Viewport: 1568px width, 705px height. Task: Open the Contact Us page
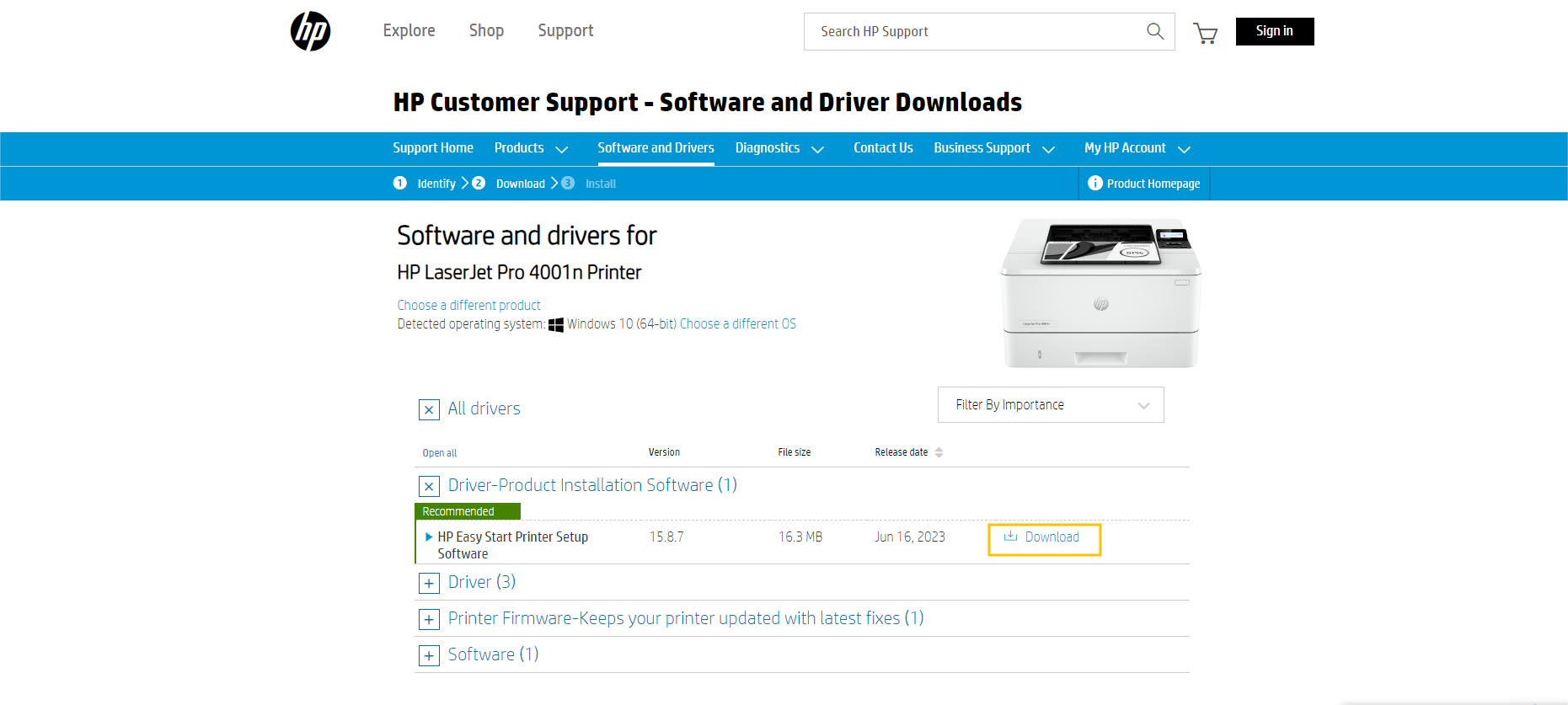pyautogui.click(x=883, y=148)
